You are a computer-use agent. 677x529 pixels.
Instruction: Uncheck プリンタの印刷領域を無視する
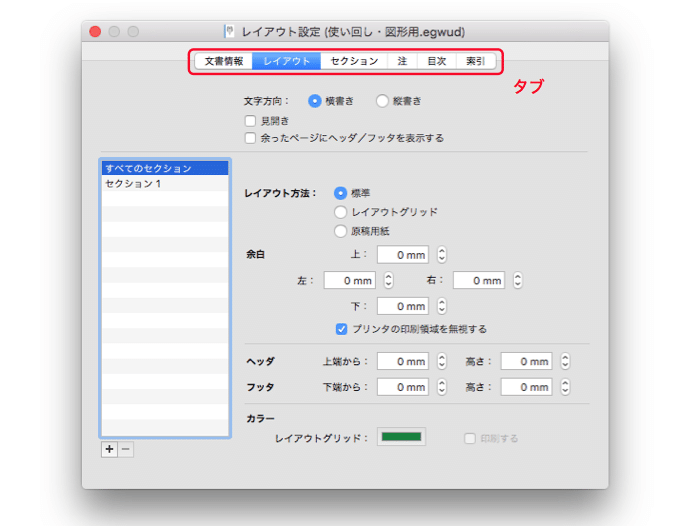[341, 329]
